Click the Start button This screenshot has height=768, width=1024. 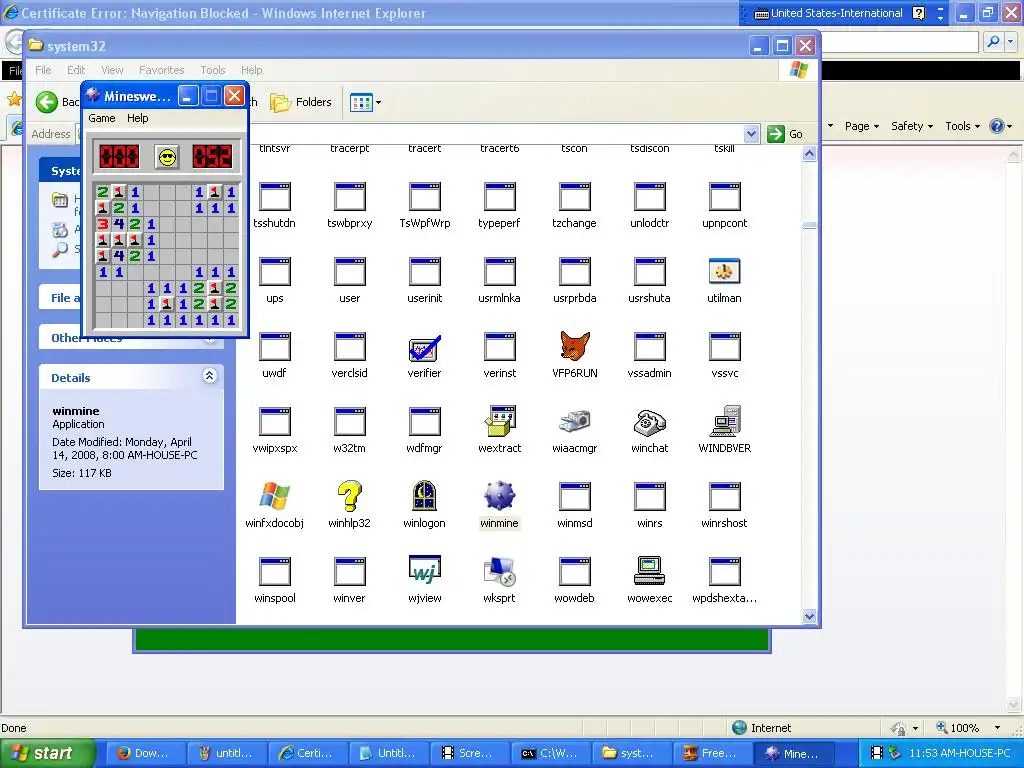click(x=46, y=753)
